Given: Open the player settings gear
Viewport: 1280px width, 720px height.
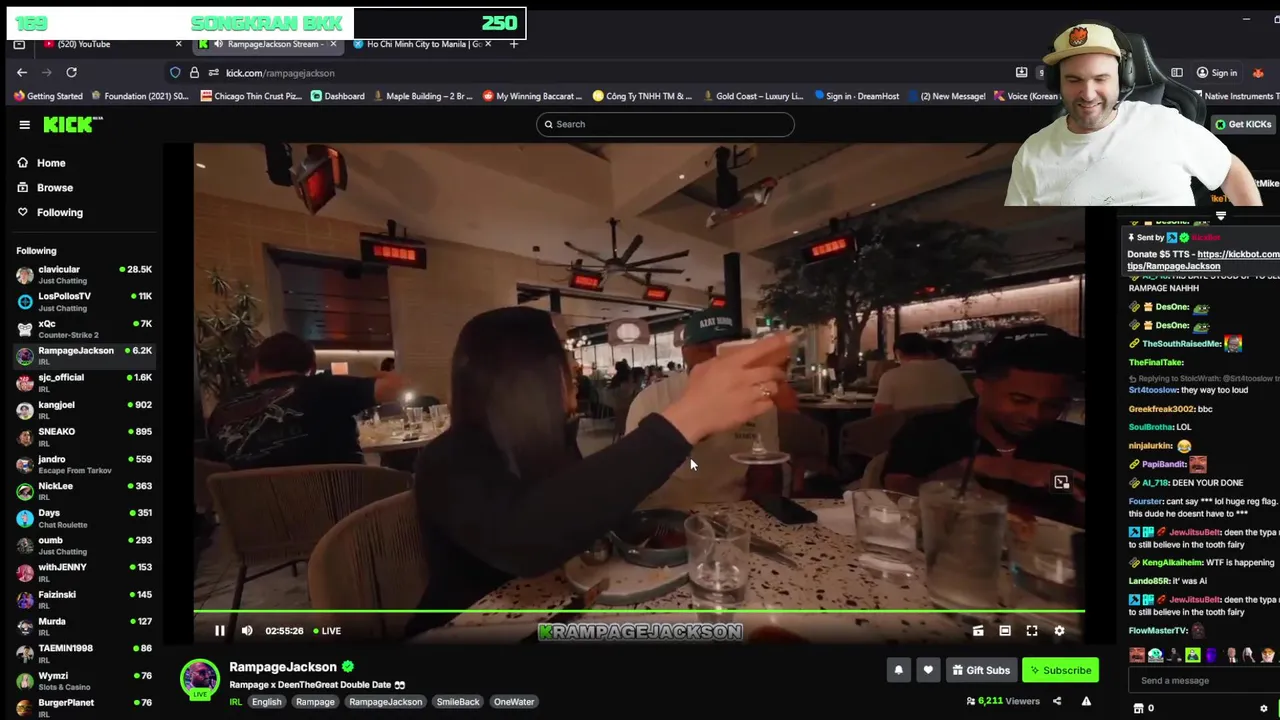Looking at the screenshot, I should (x=1059, y=631).
